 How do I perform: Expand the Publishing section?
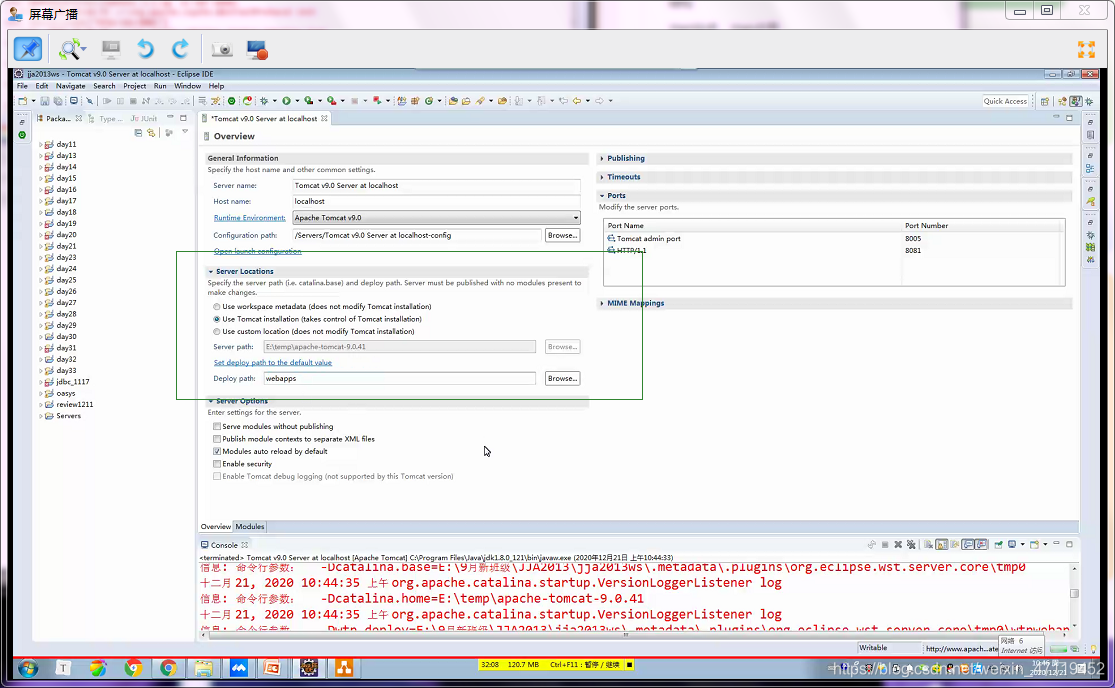click(602, 158)
